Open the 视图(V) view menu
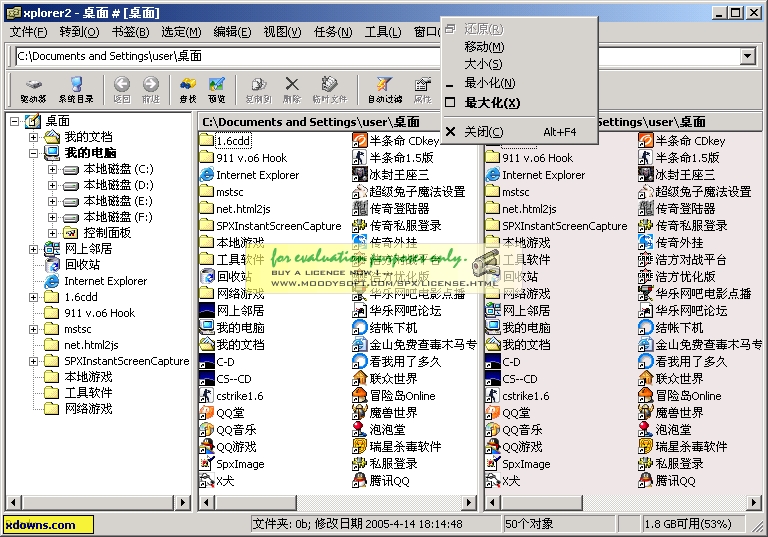 click(282, 32)
